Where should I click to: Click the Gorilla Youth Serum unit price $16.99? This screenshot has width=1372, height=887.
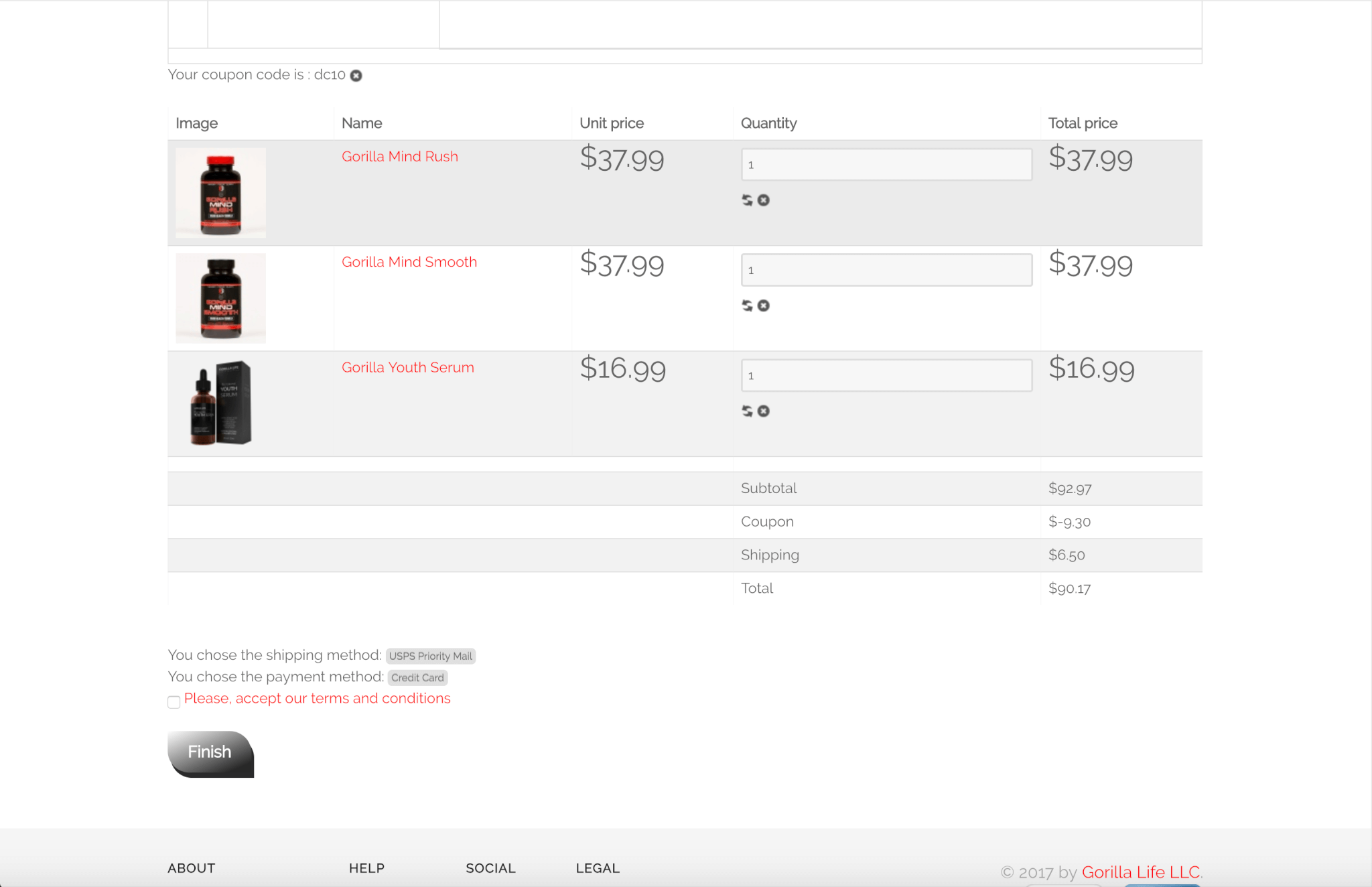[622, 368]
